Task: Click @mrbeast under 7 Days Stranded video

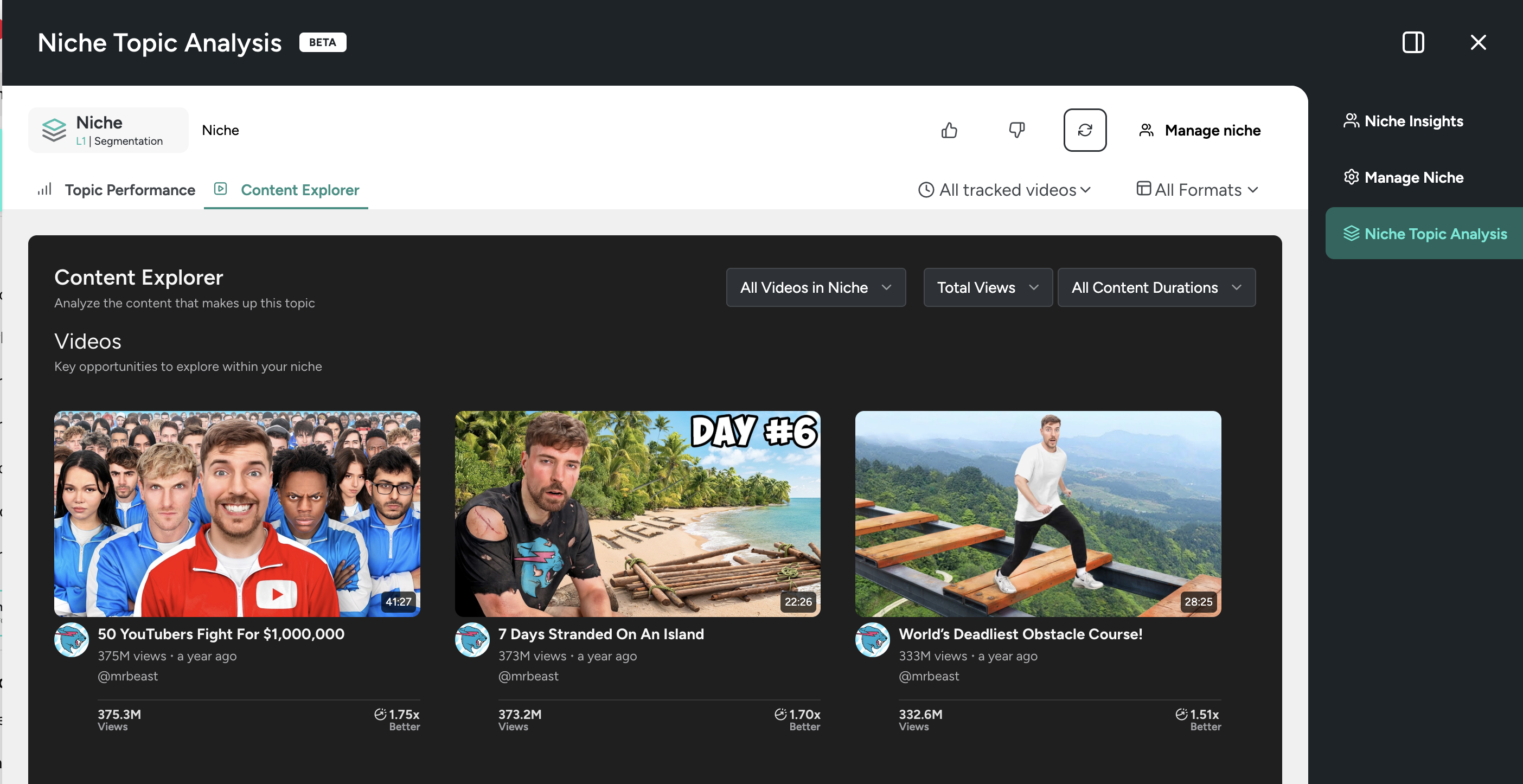Action: point(528,676)
